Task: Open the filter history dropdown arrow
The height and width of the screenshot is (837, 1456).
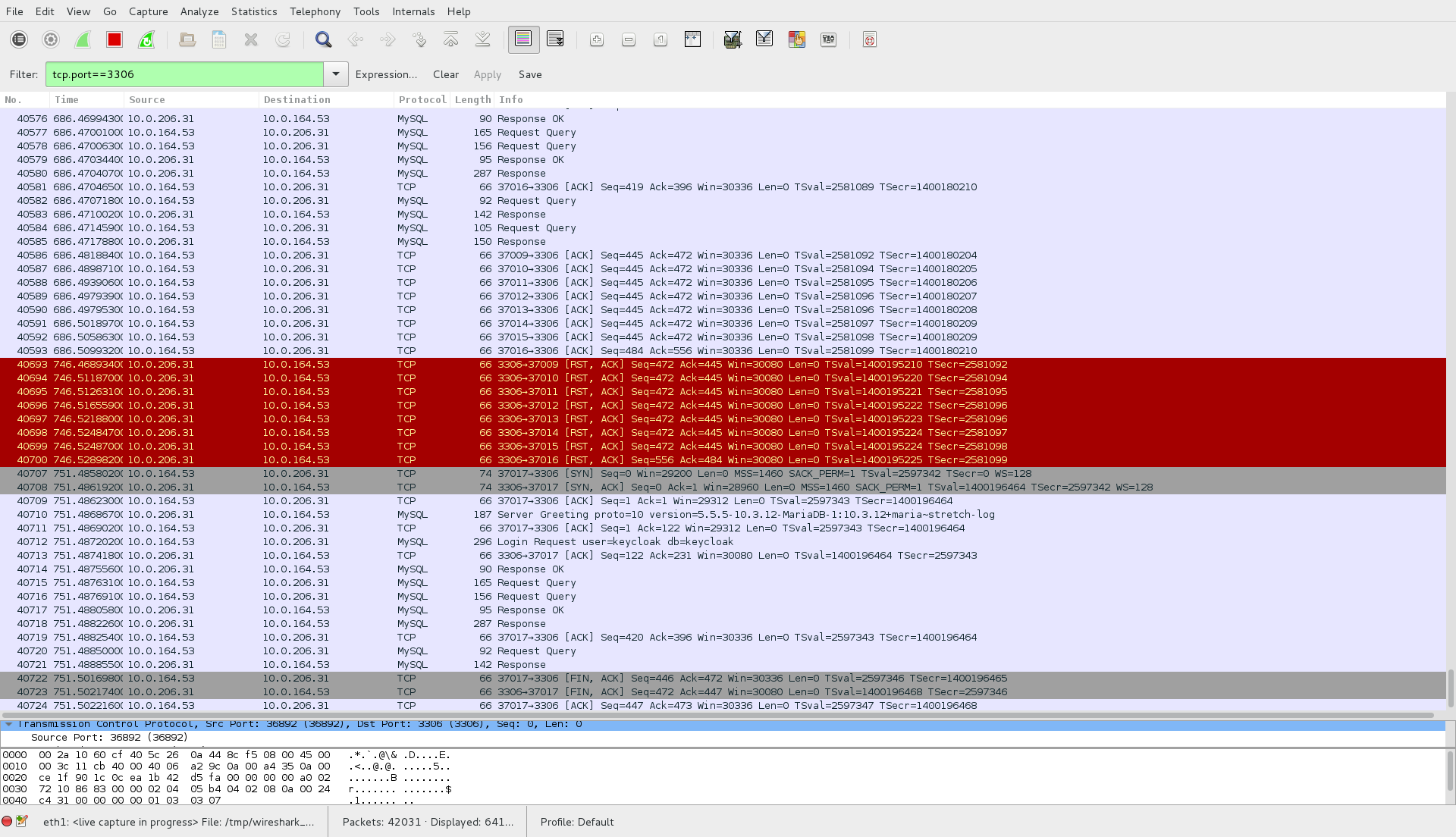Action: click(335, 74)
